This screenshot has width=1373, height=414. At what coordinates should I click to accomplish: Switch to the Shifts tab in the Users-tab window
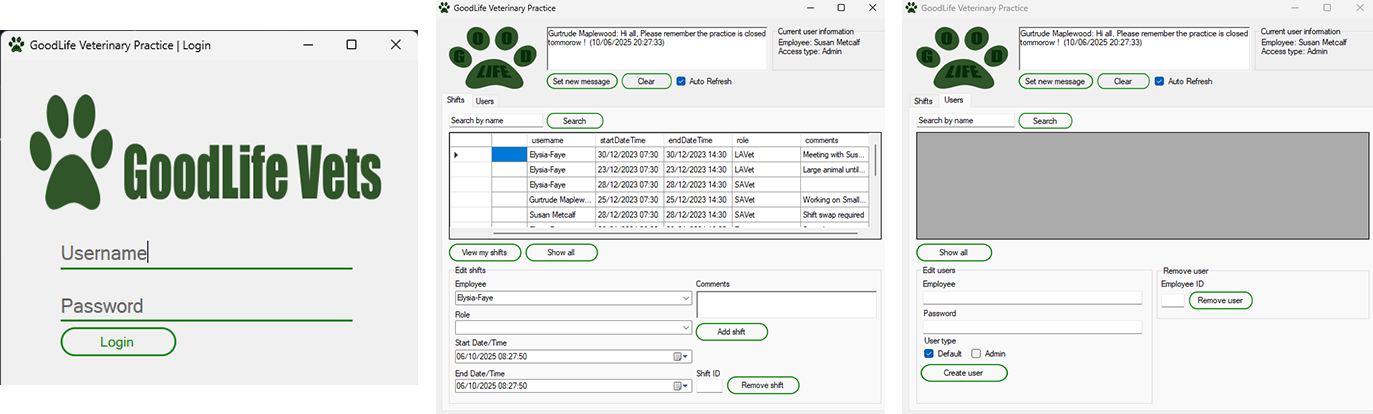[x=923, y=101]
